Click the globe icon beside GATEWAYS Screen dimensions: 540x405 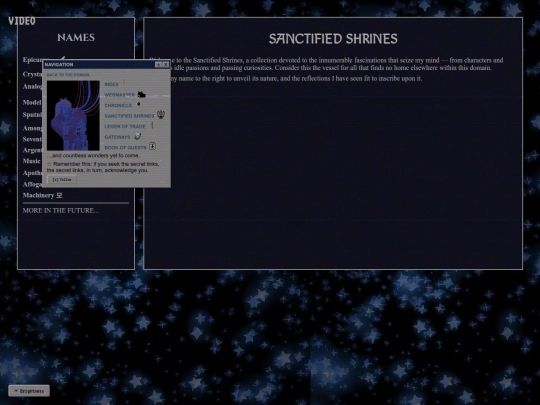137,136
